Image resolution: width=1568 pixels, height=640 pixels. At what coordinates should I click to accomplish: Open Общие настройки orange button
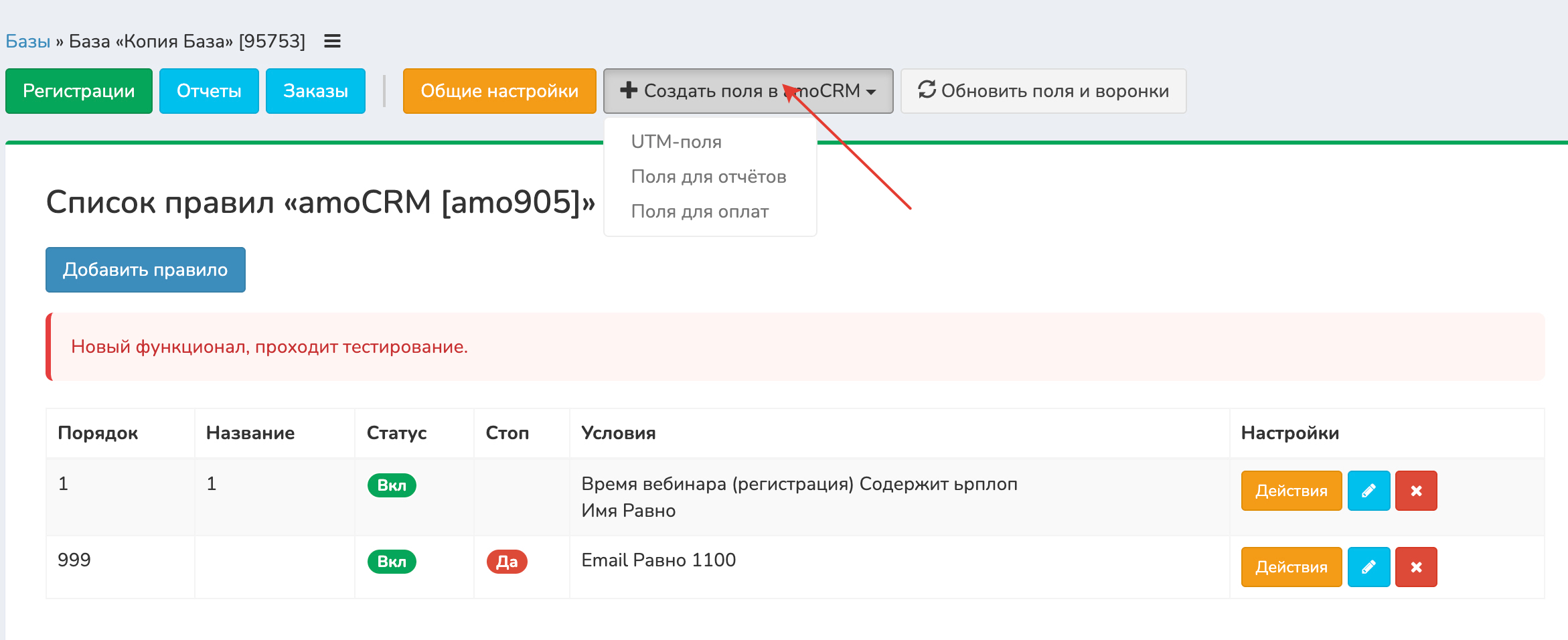click(499, 91)
